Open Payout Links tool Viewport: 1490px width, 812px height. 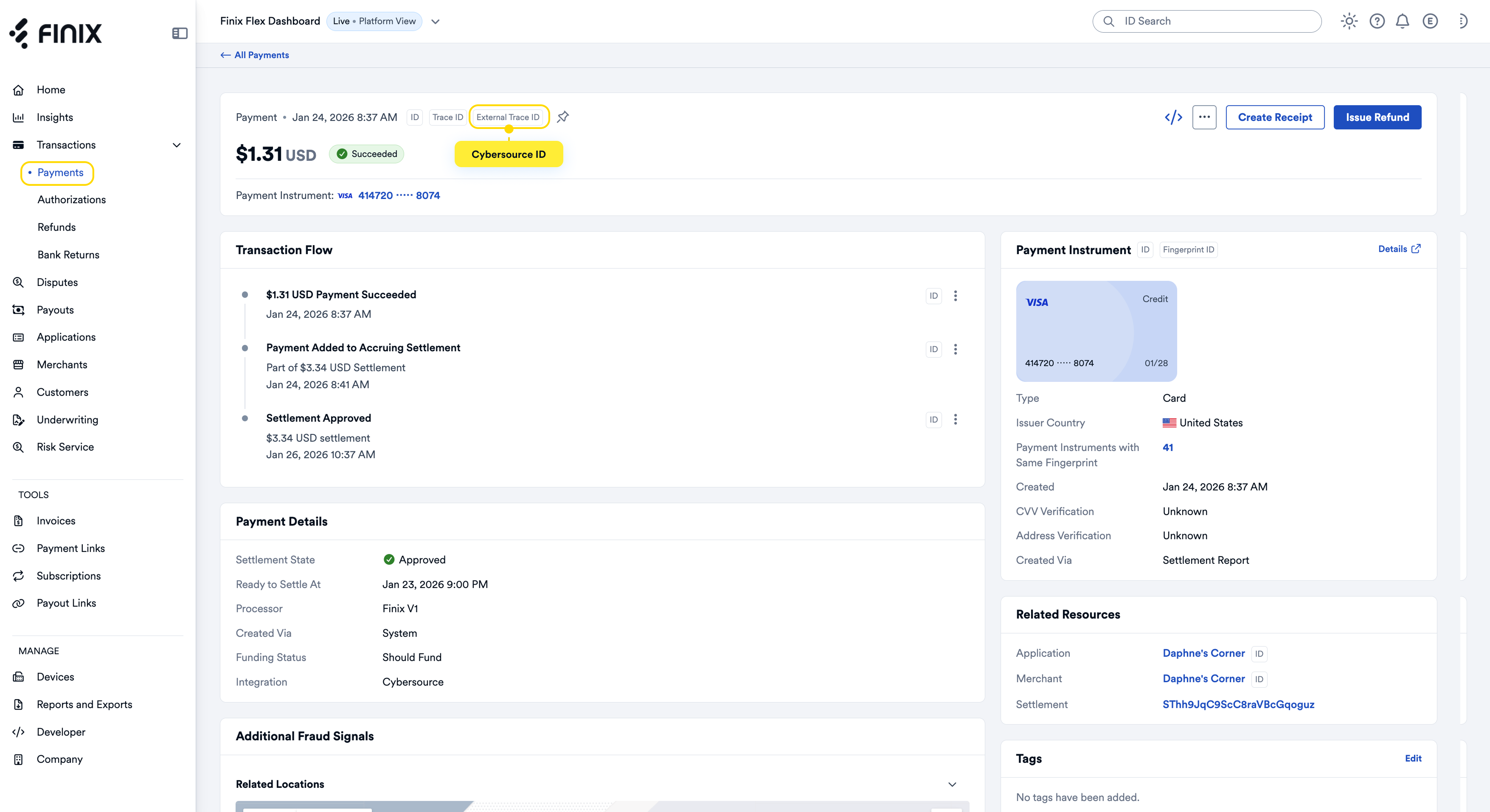67,603
